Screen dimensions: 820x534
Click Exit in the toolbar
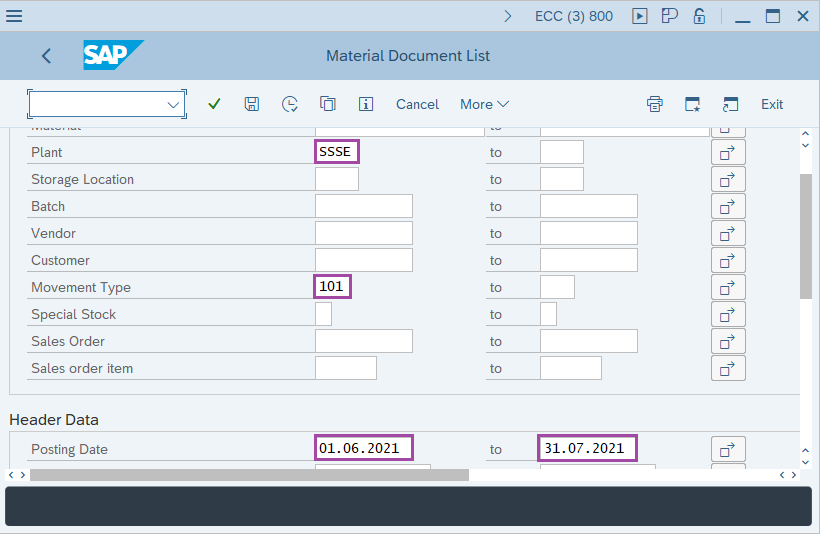click(772, 104)
